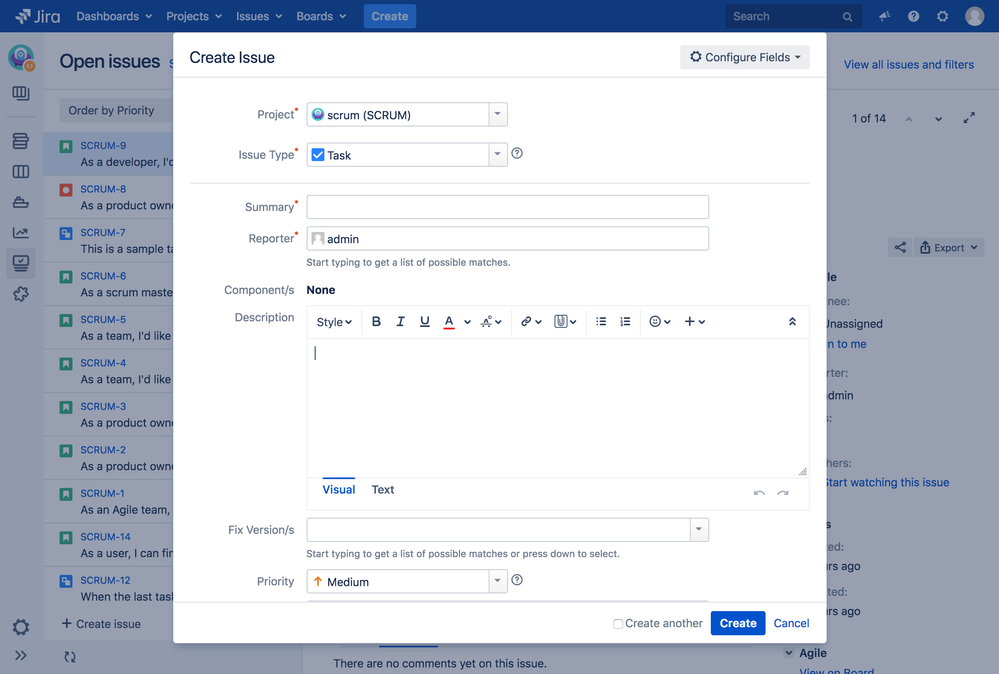Click into the Search box

(793, 17)
